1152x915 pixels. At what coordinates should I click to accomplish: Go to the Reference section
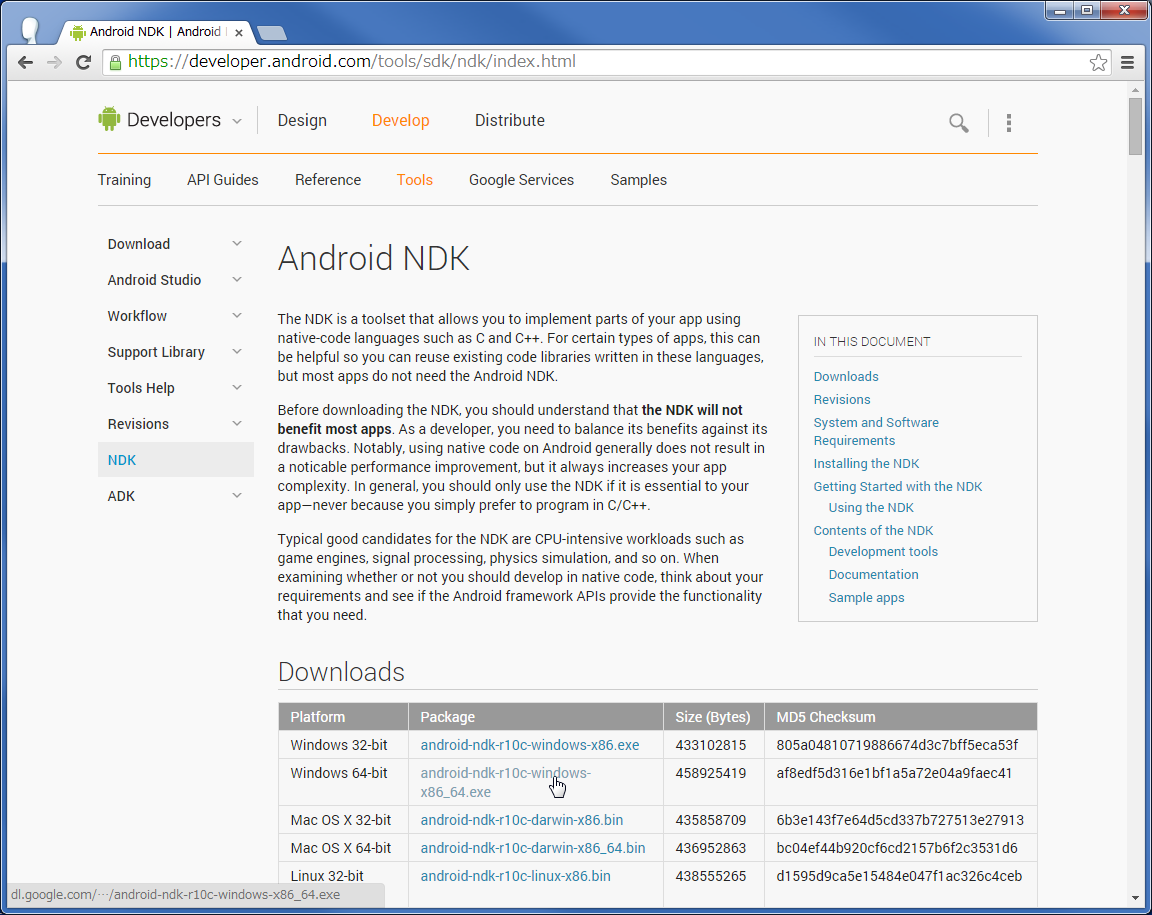328,180
